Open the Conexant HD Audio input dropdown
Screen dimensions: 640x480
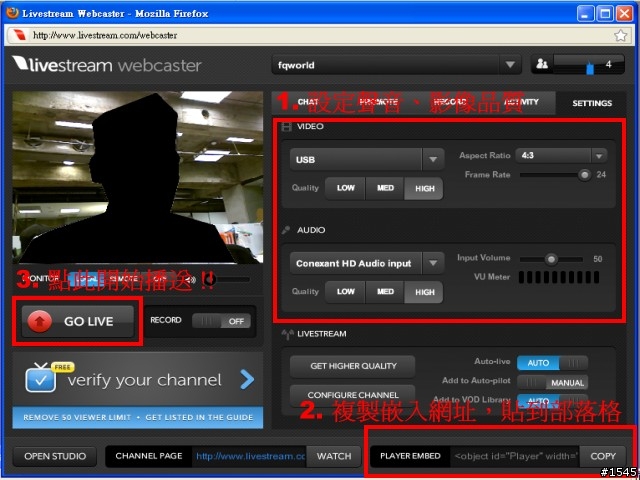(x=367, y=263)
